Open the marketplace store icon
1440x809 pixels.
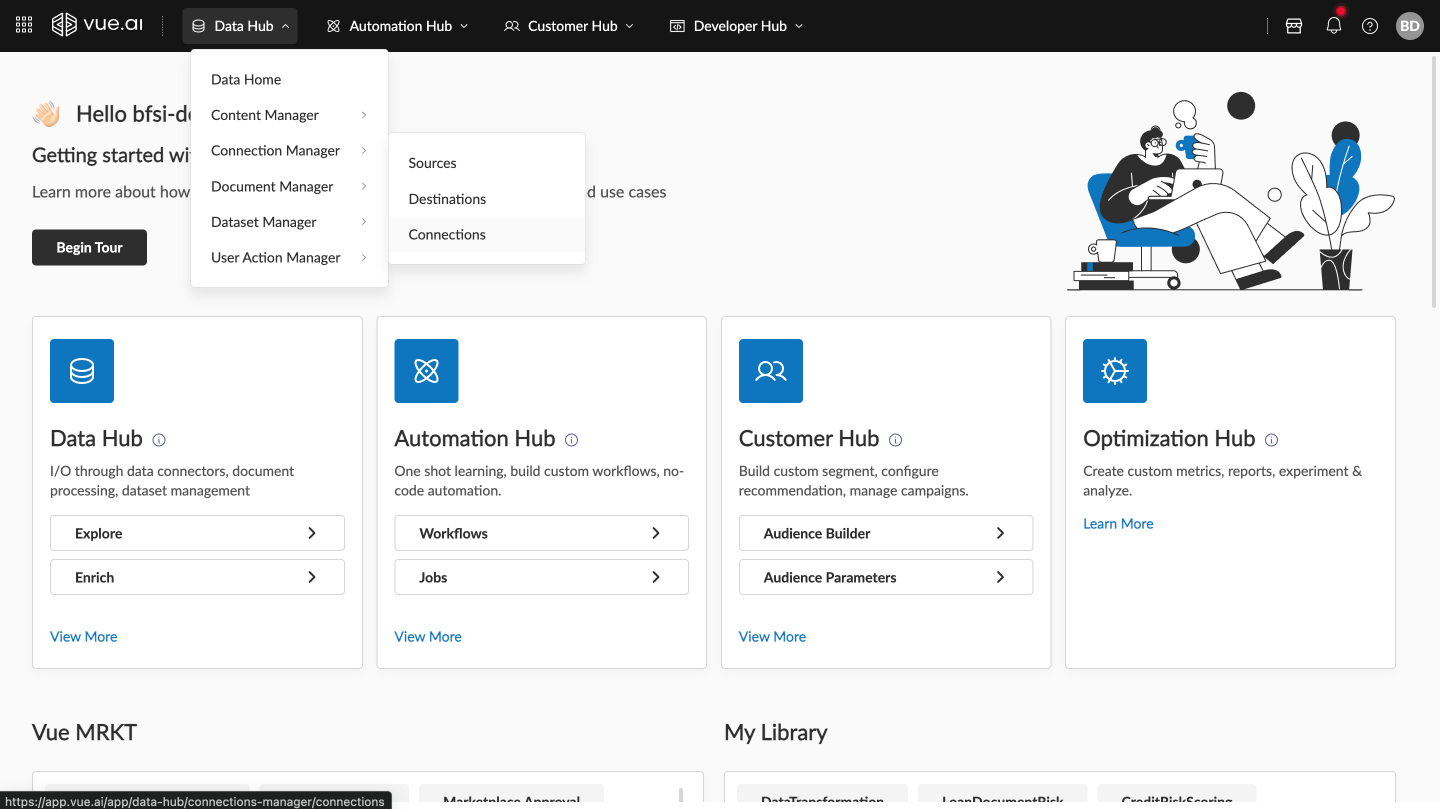pos(1294,26)
